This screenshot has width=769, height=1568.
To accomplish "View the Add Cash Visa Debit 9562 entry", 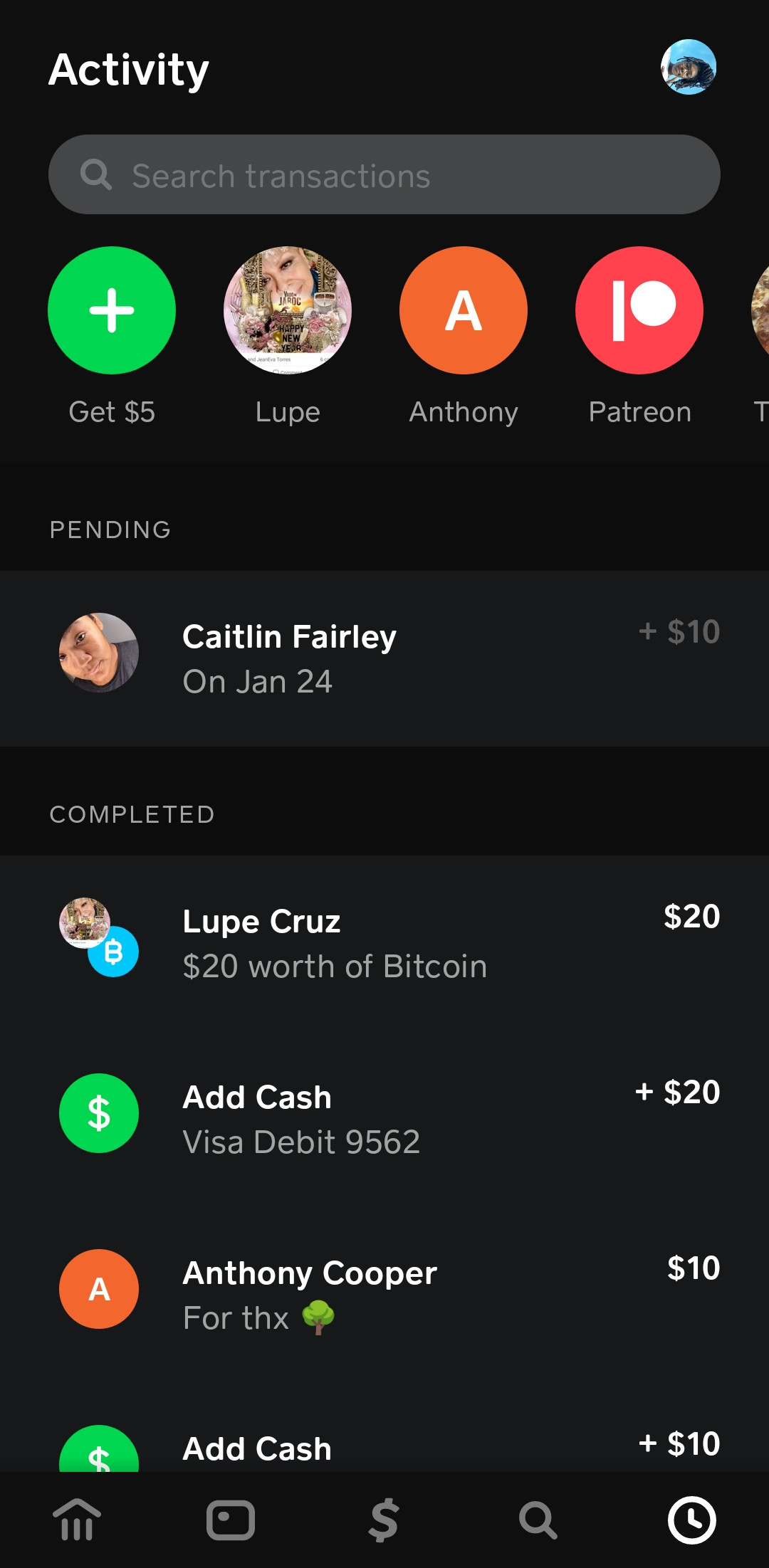I will 384,1119.
